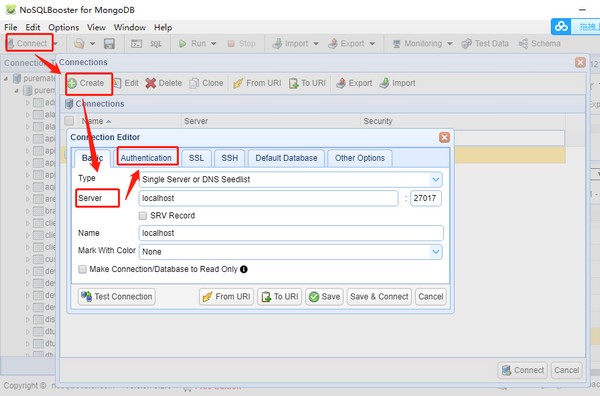This screenshot has width=600, height=396.
Task: Open main toolbar Export tool
Action: tap(346, 44)
